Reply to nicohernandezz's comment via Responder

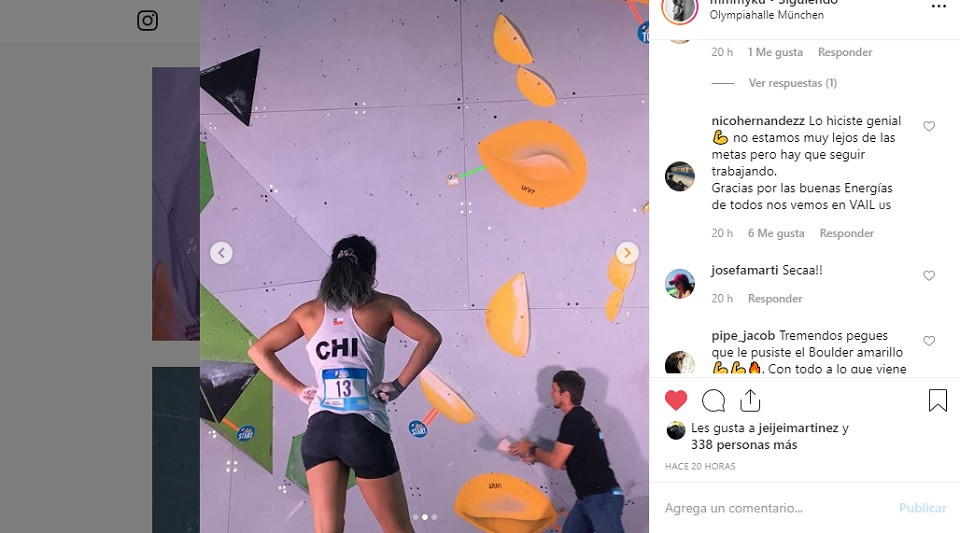tap(846, 233)
